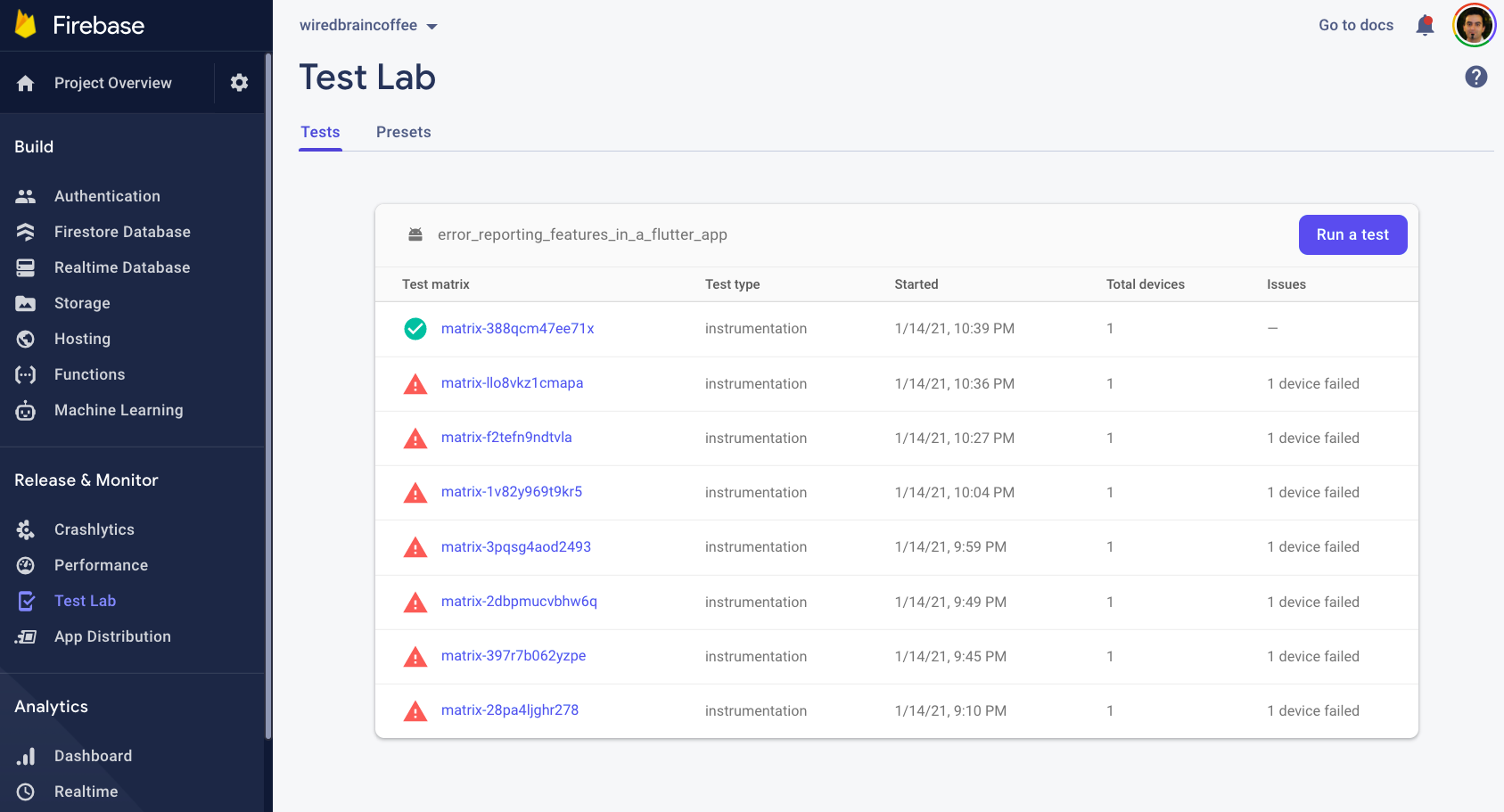This screenshot has height=812, width=1504.
Task: Click the Test type column header
Action: click(733, 284)
